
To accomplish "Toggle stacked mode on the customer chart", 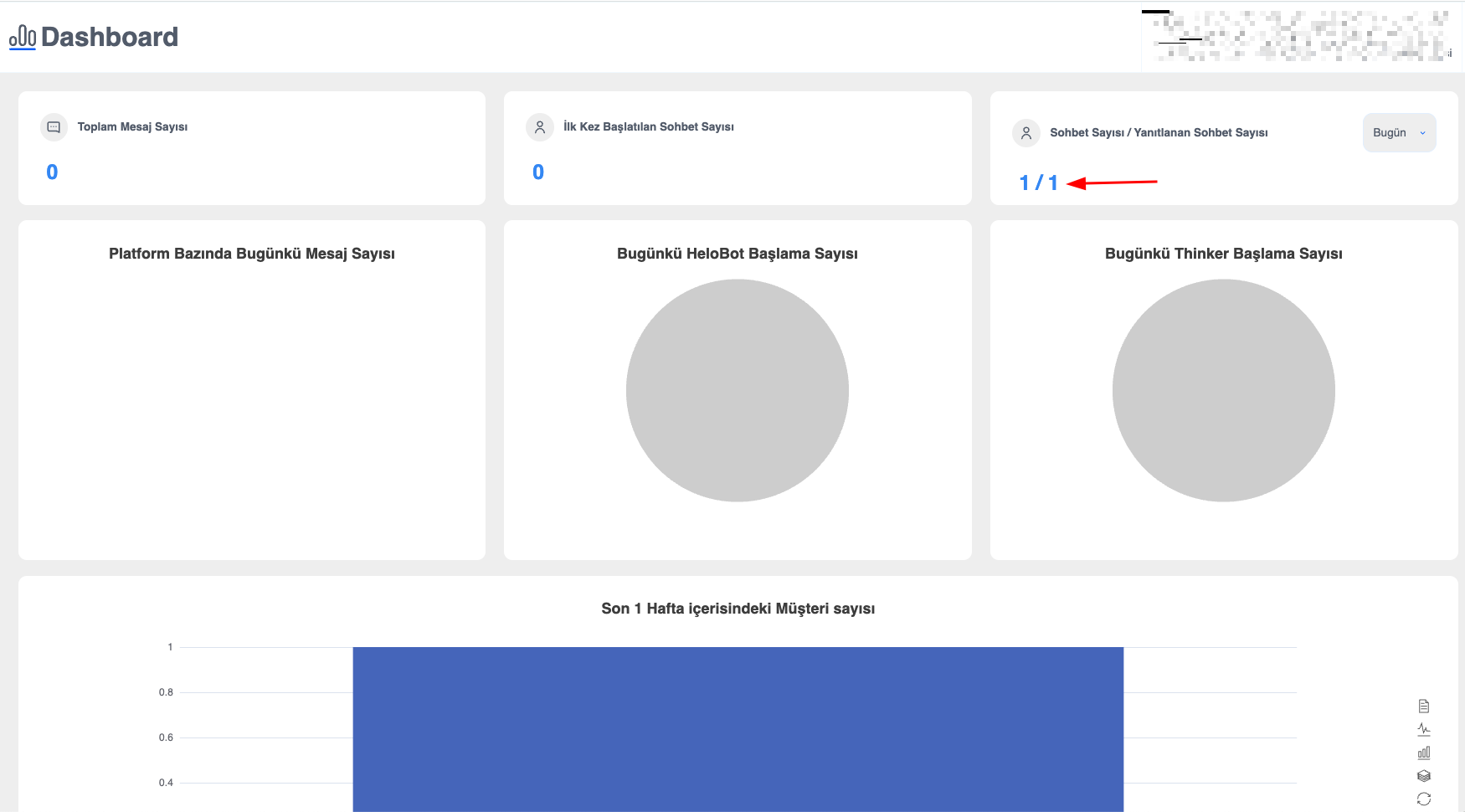I will (x=1423, y=776).
